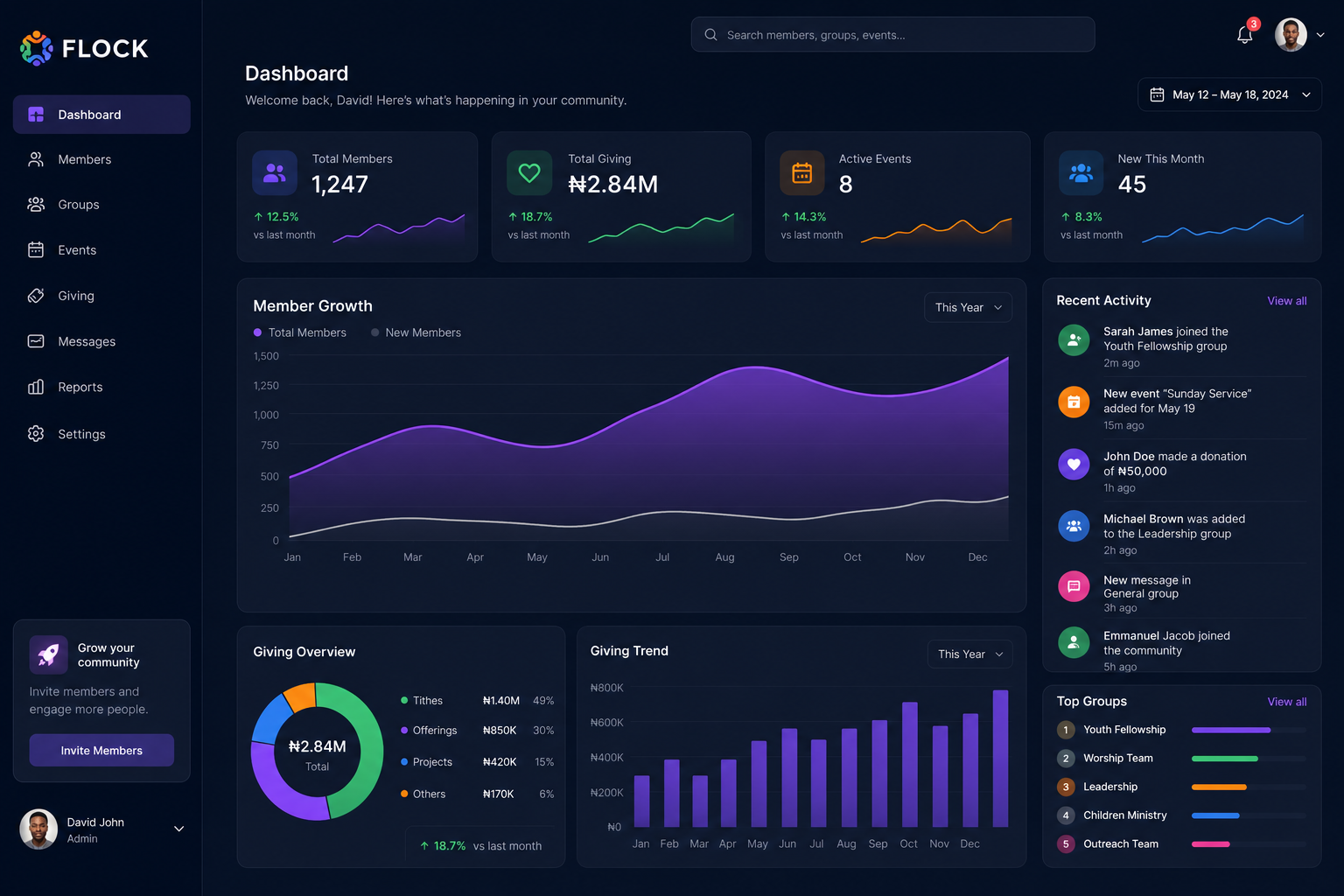1344x896 pixels.
Task: Click the Total Giving heart icon
Action: pos(529,173)
